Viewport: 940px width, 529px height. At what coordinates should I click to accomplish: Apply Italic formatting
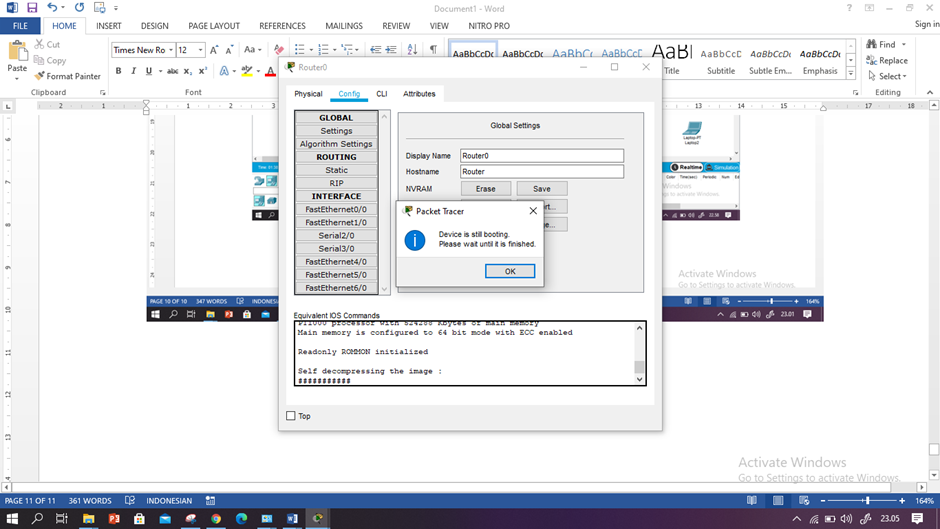133,71
